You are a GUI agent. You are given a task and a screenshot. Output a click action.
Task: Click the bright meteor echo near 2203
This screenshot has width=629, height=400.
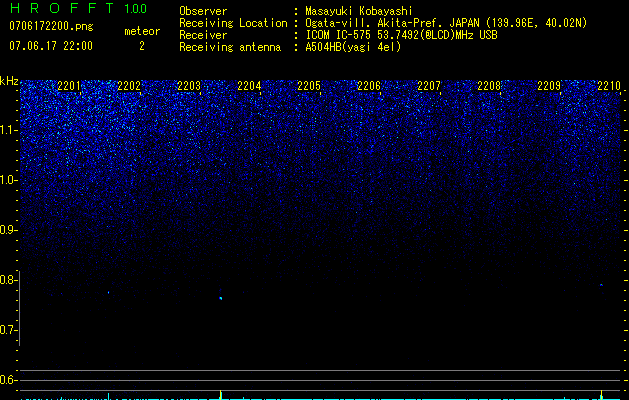point(221,298)
